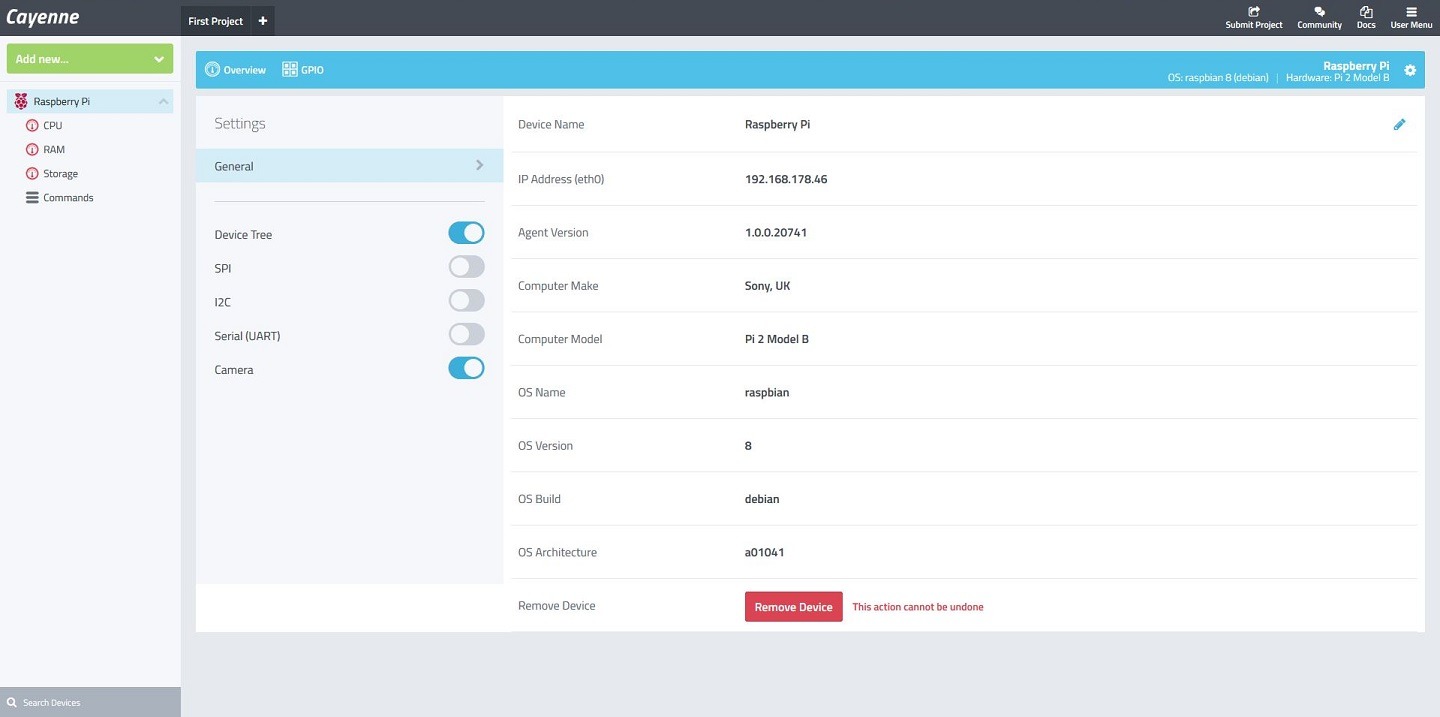Click the Raspberry Pi title in the header bar
Screen dimensions: 1440x717
pos(1356,65)
